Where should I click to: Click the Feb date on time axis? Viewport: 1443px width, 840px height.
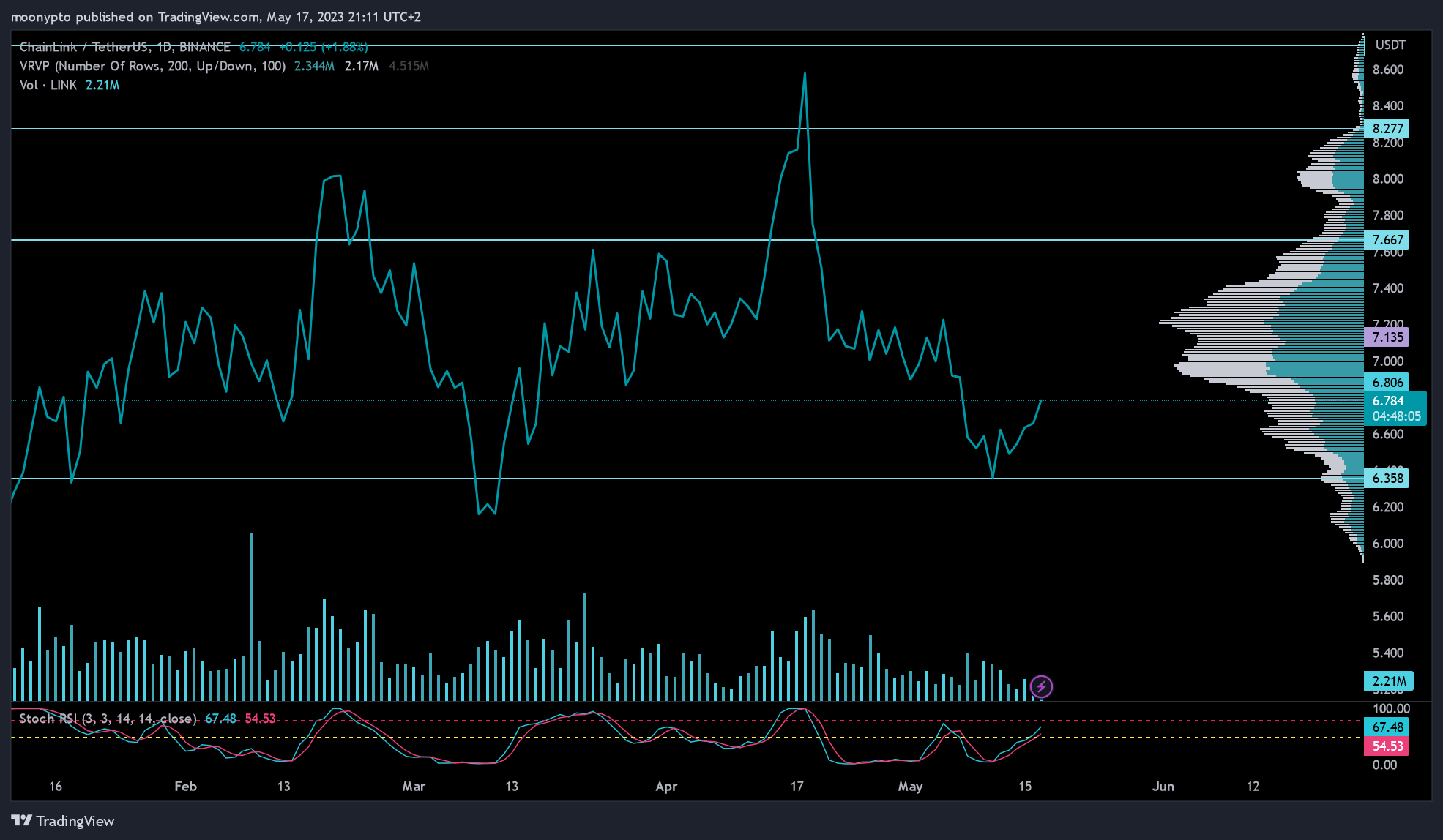tap(186, 787)
